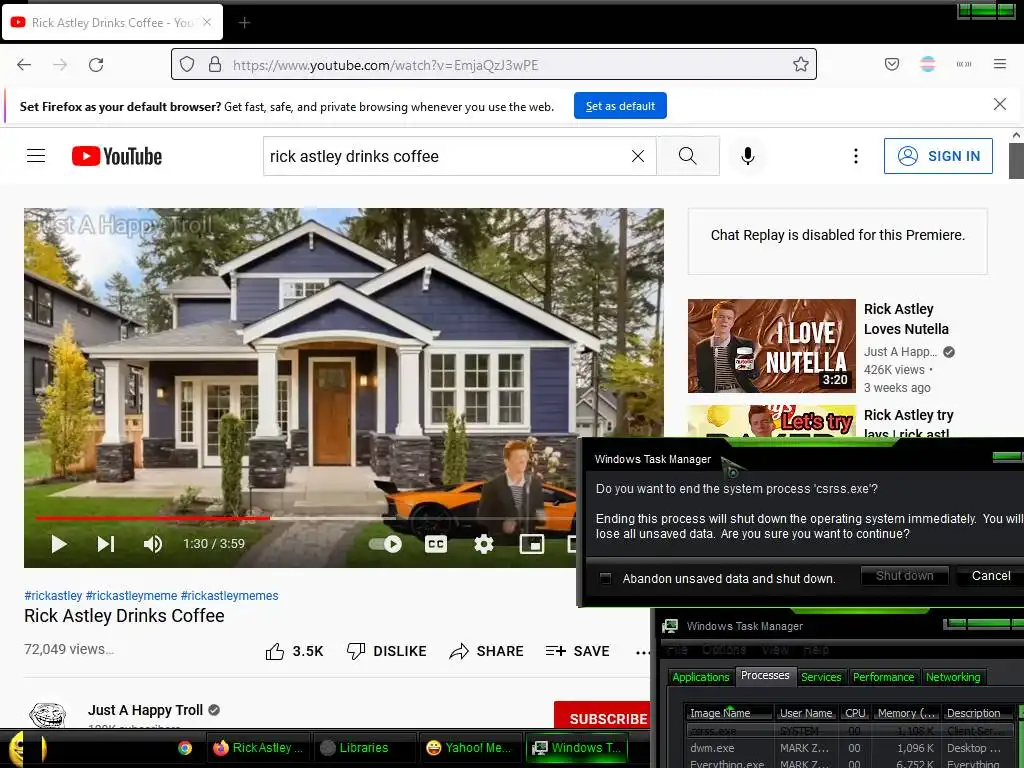Viewport: 1024px width, 768px height.
Task: Start voice search with the microphone icon
Action: 748,156
